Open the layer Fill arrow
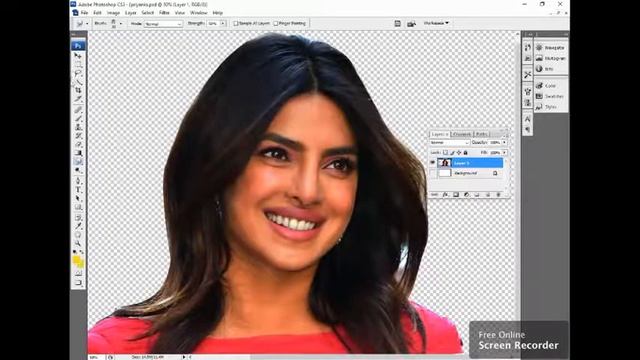Image resolution: width=640 pixels, height=360 pixels. pos(504,153)
